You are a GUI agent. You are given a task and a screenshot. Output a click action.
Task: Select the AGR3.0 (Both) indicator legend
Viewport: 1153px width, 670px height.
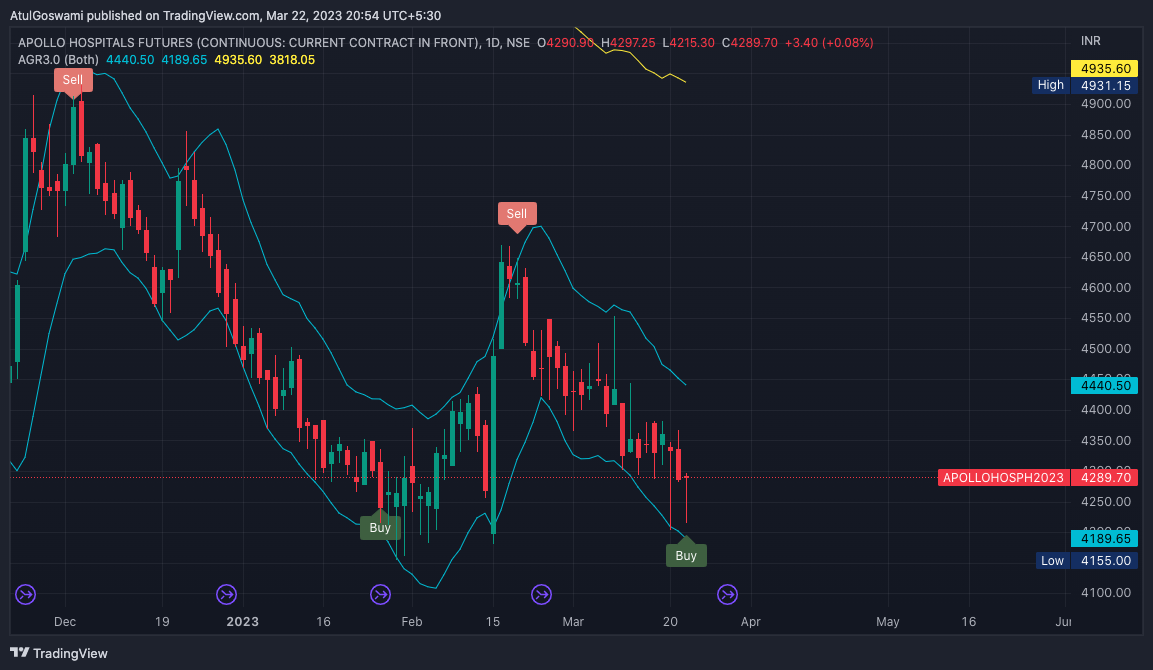(58, 60)
